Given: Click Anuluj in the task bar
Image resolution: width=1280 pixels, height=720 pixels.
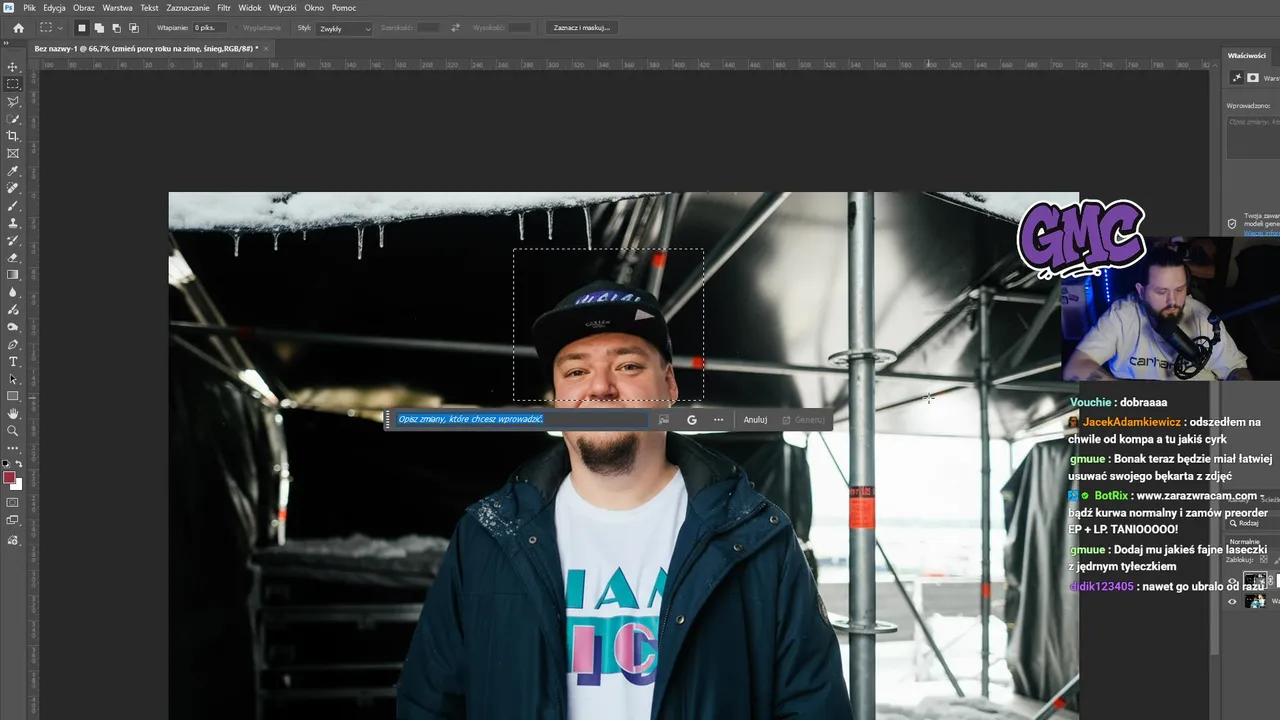Looking at the screenshot, I should coord(755,420).
